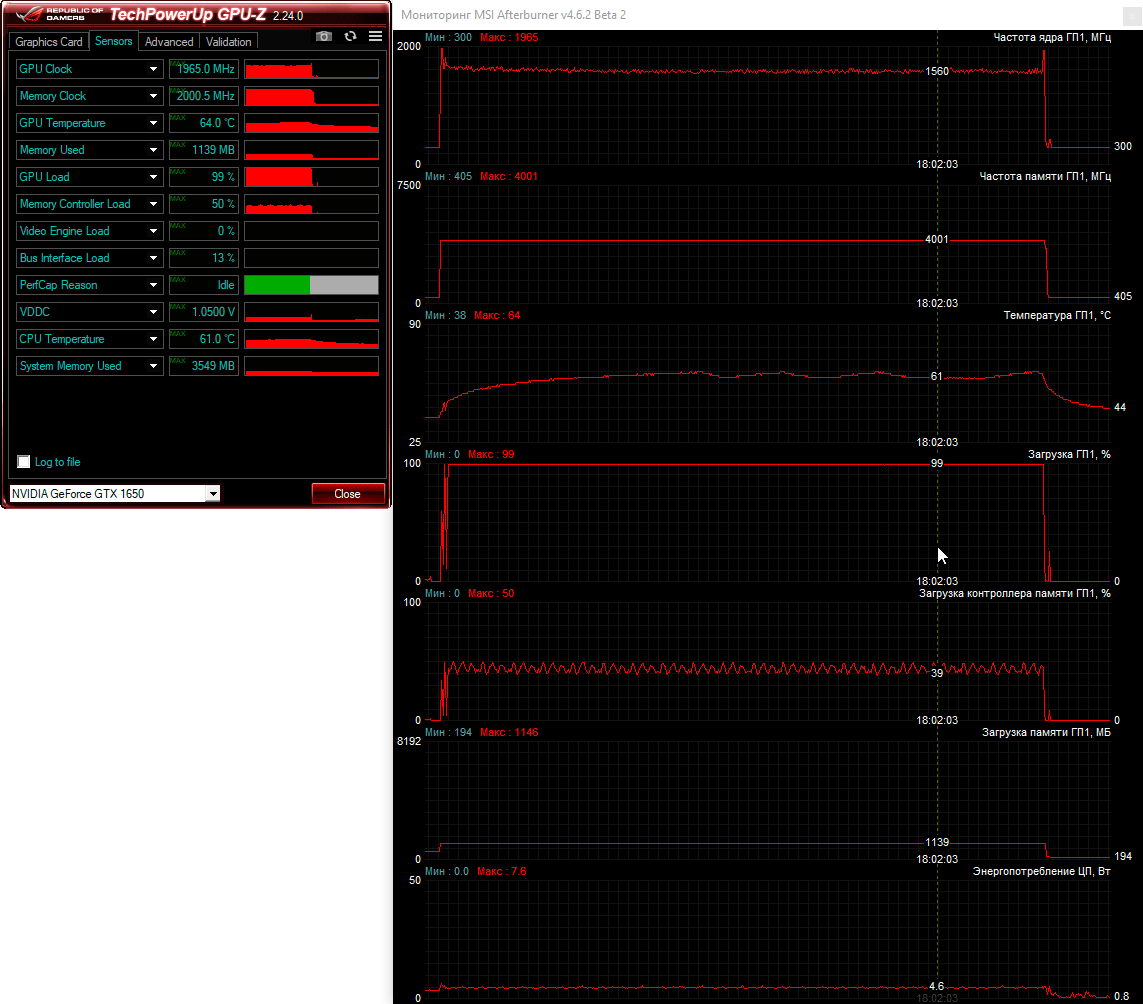Go to the Validation tab
Image resolution: width=1143 pixels, height=1004 pixels.
tap(228, 42)
